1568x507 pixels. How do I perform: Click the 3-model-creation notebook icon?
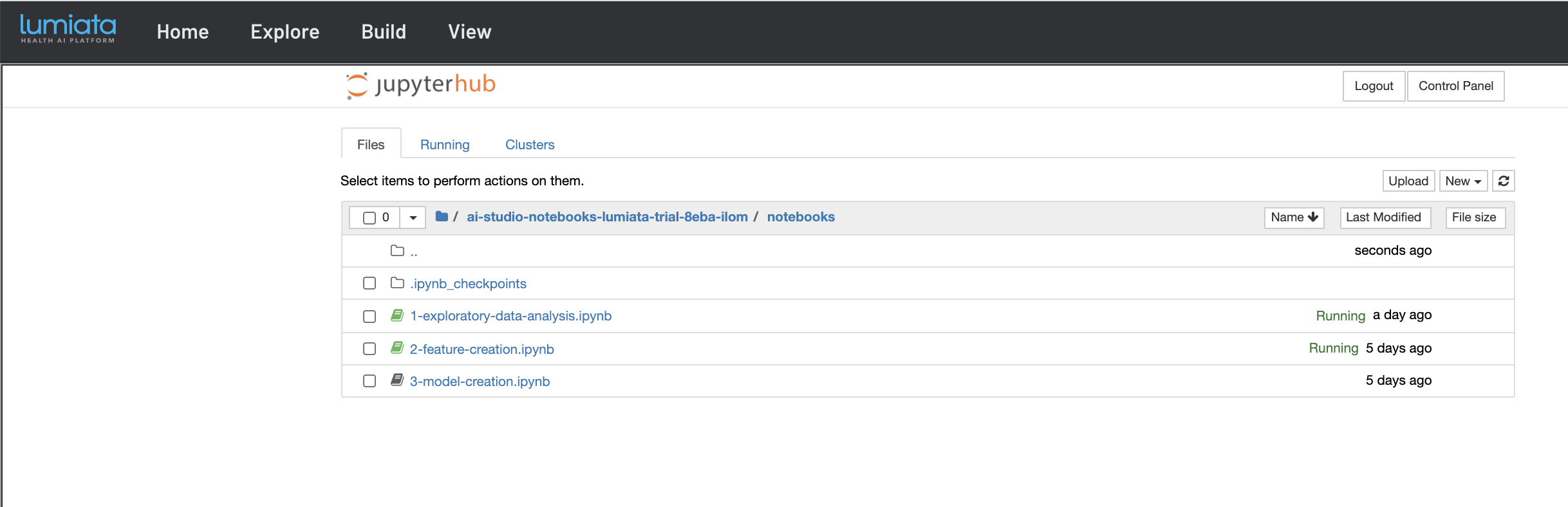397,380
